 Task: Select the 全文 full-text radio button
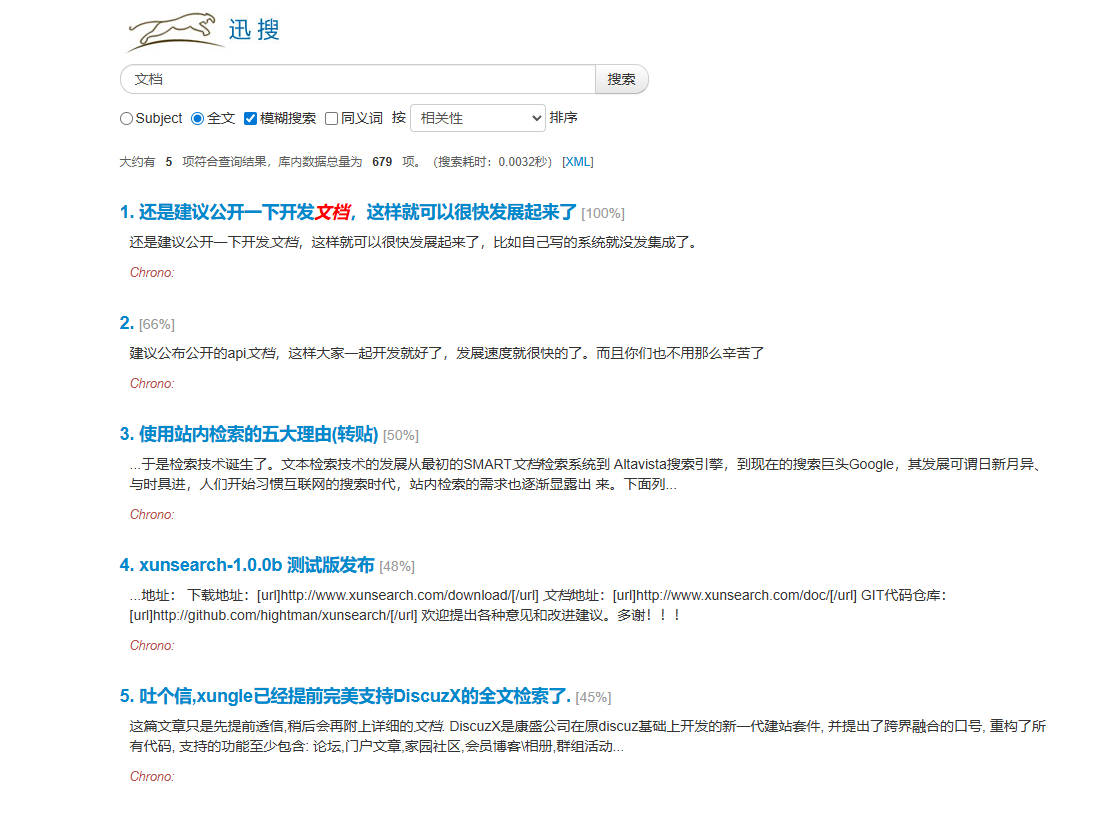(x=200, y=118)
